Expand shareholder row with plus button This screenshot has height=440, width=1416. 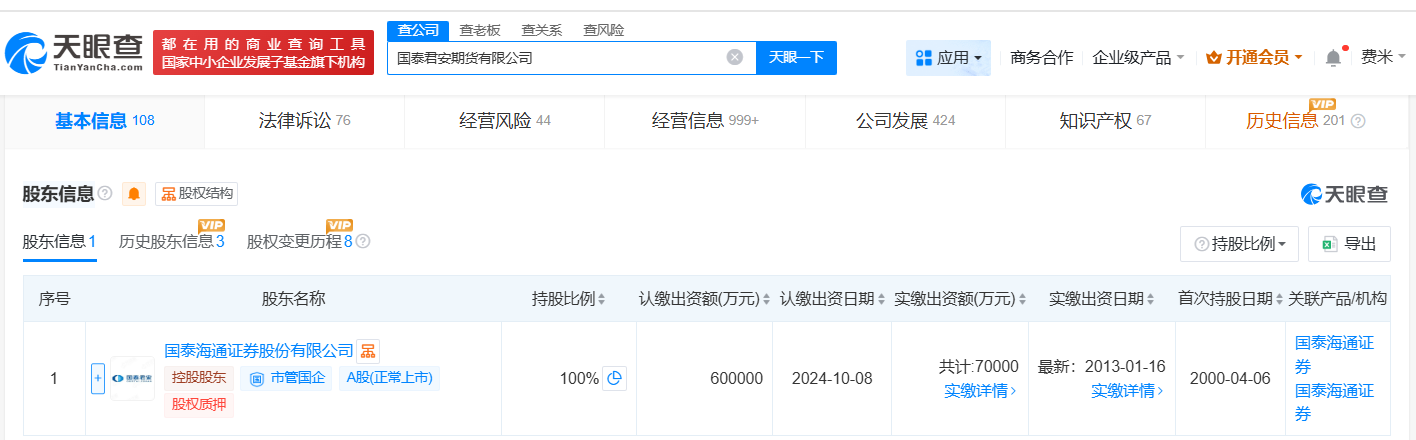[x=98, y=379]
